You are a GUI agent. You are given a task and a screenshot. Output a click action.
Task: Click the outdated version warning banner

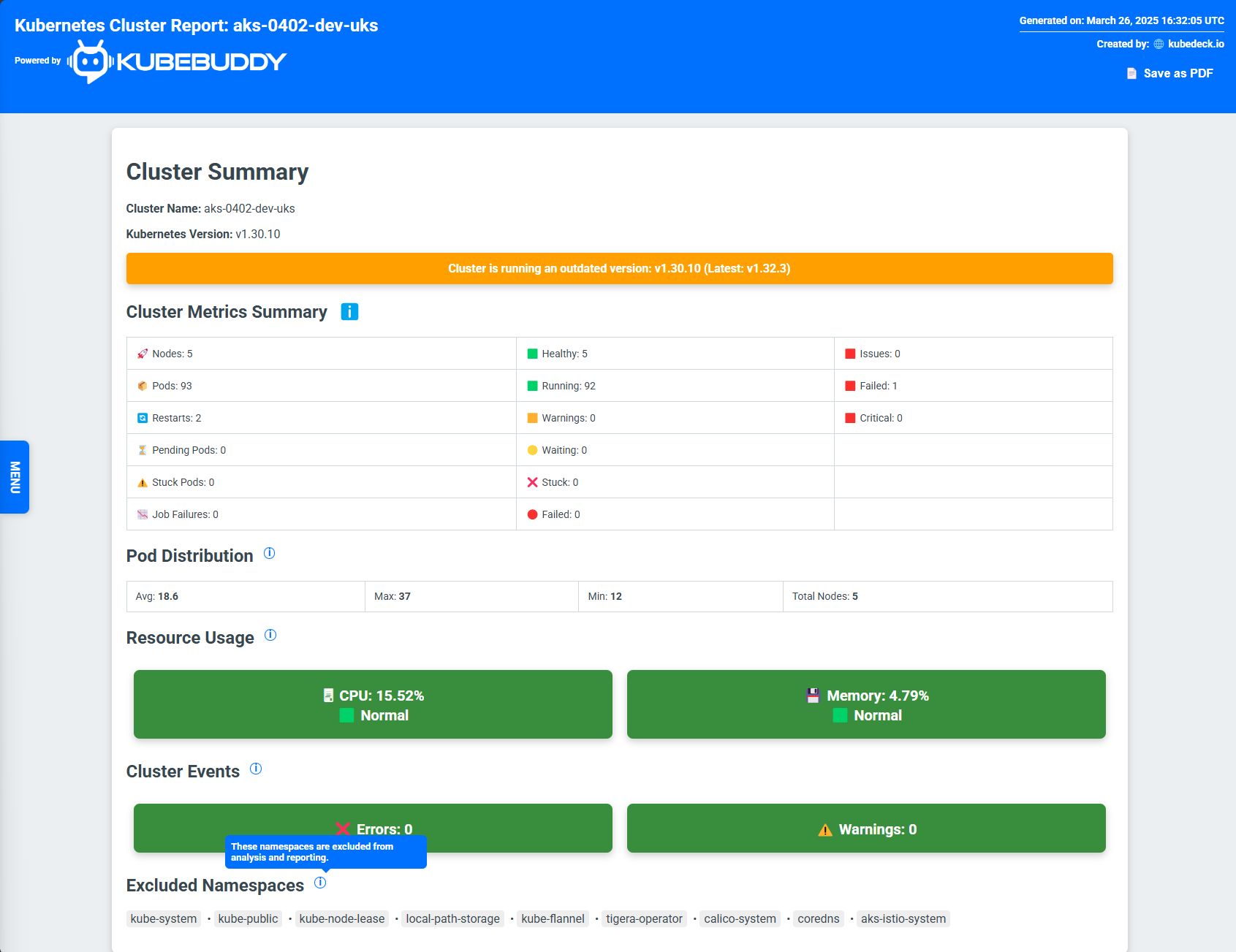619,268
